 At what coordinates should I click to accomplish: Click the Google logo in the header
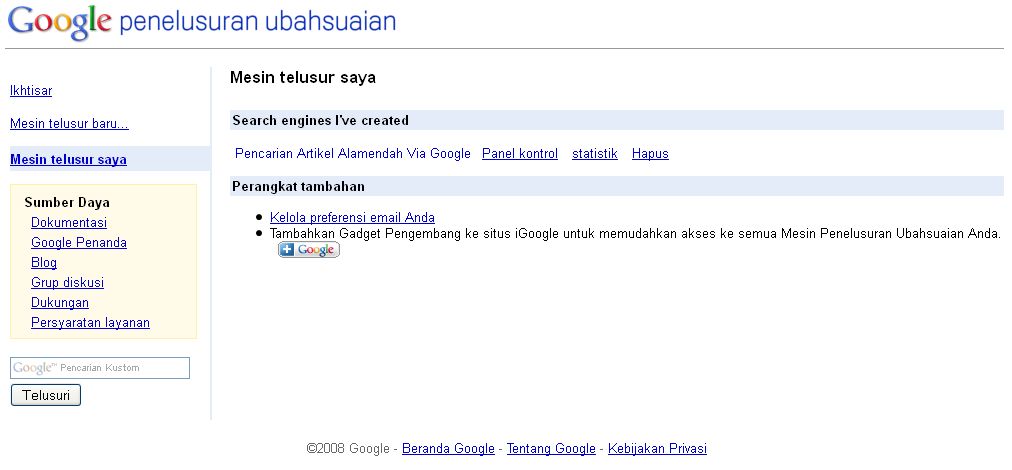60,22
